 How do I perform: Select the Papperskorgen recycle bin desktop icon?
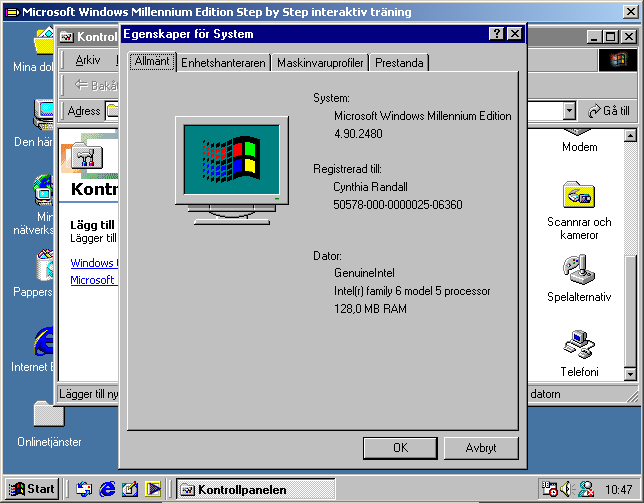(x=44, y=266)
